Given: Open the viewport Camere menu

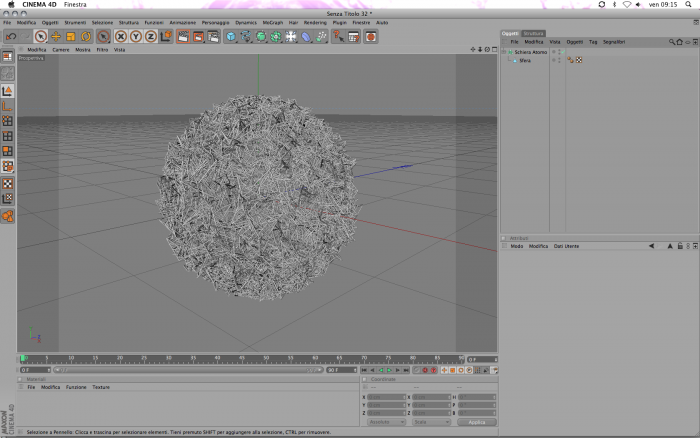Looking at the screenshot, I should [x=61, y=50].
